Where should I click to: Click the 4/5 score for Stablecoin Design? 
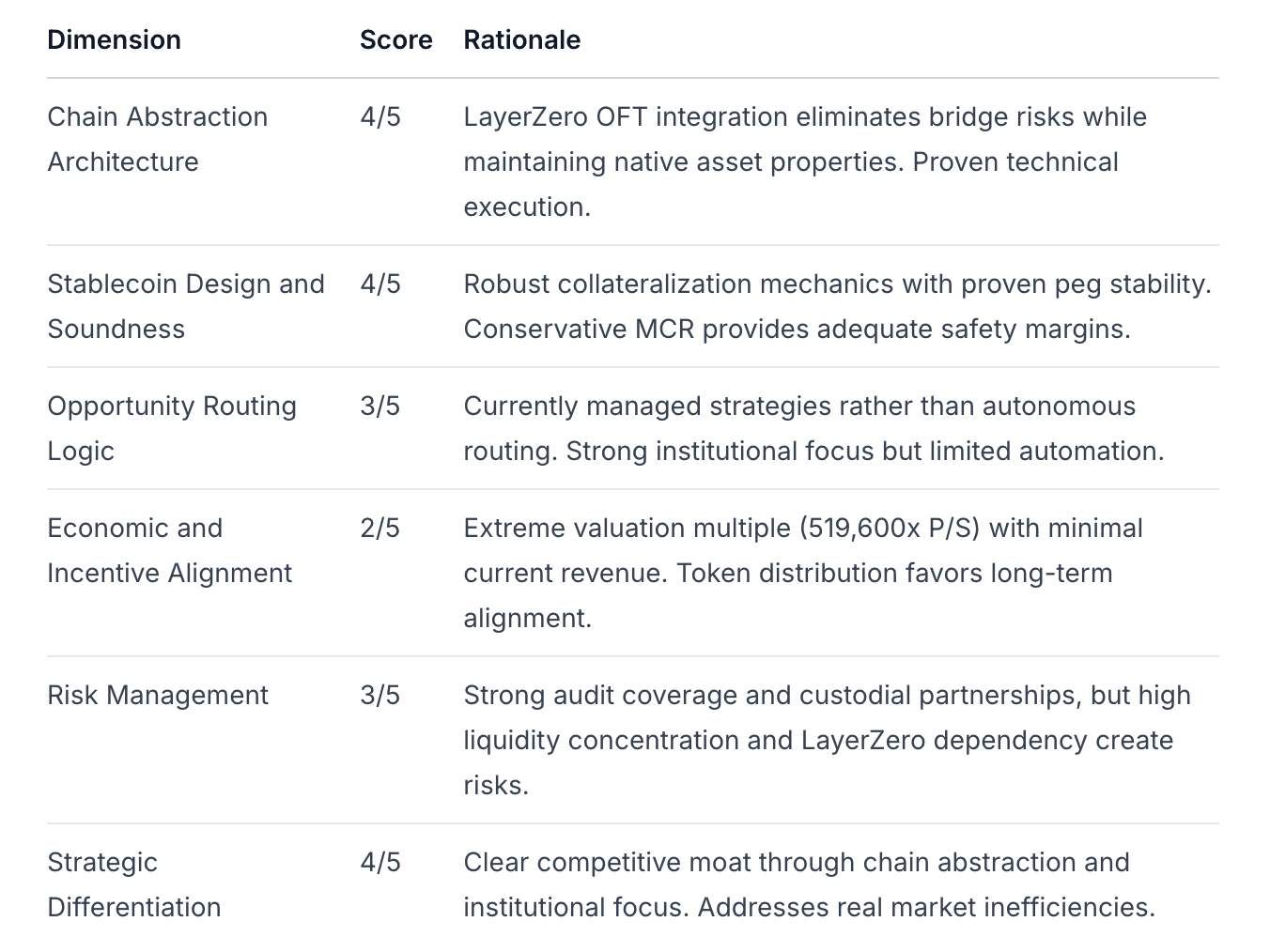click(x=380, y=284)
